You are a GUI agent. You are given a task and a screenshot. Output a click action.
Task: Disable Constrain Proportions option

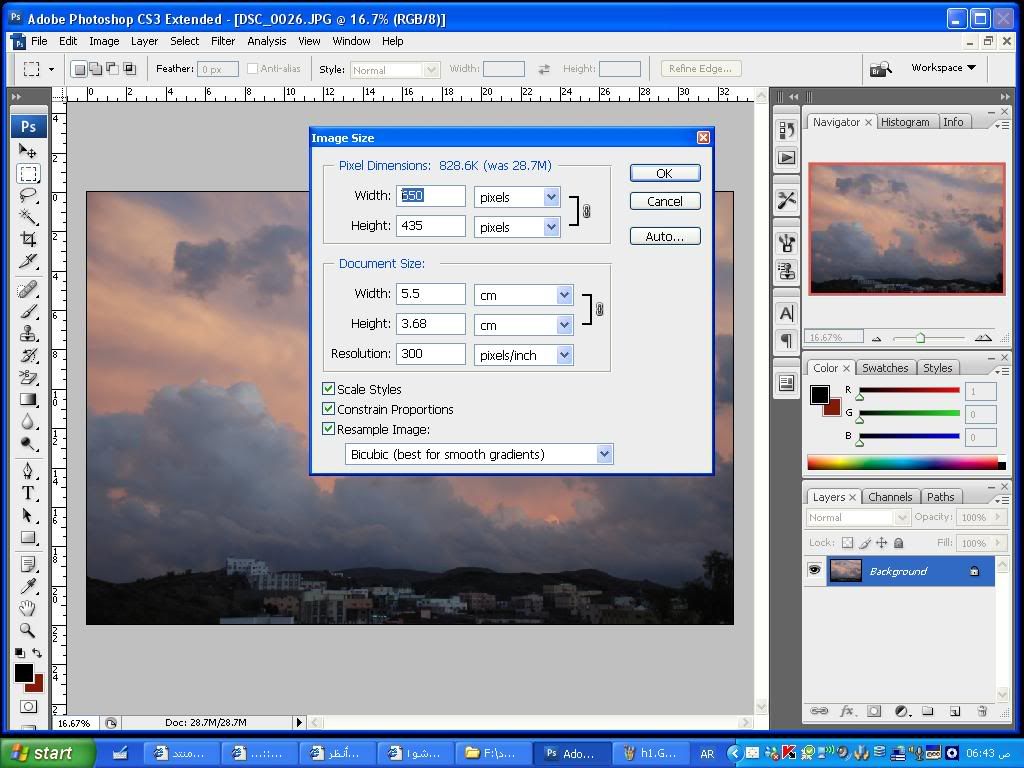pyautogui.click(x=328, y=409)
